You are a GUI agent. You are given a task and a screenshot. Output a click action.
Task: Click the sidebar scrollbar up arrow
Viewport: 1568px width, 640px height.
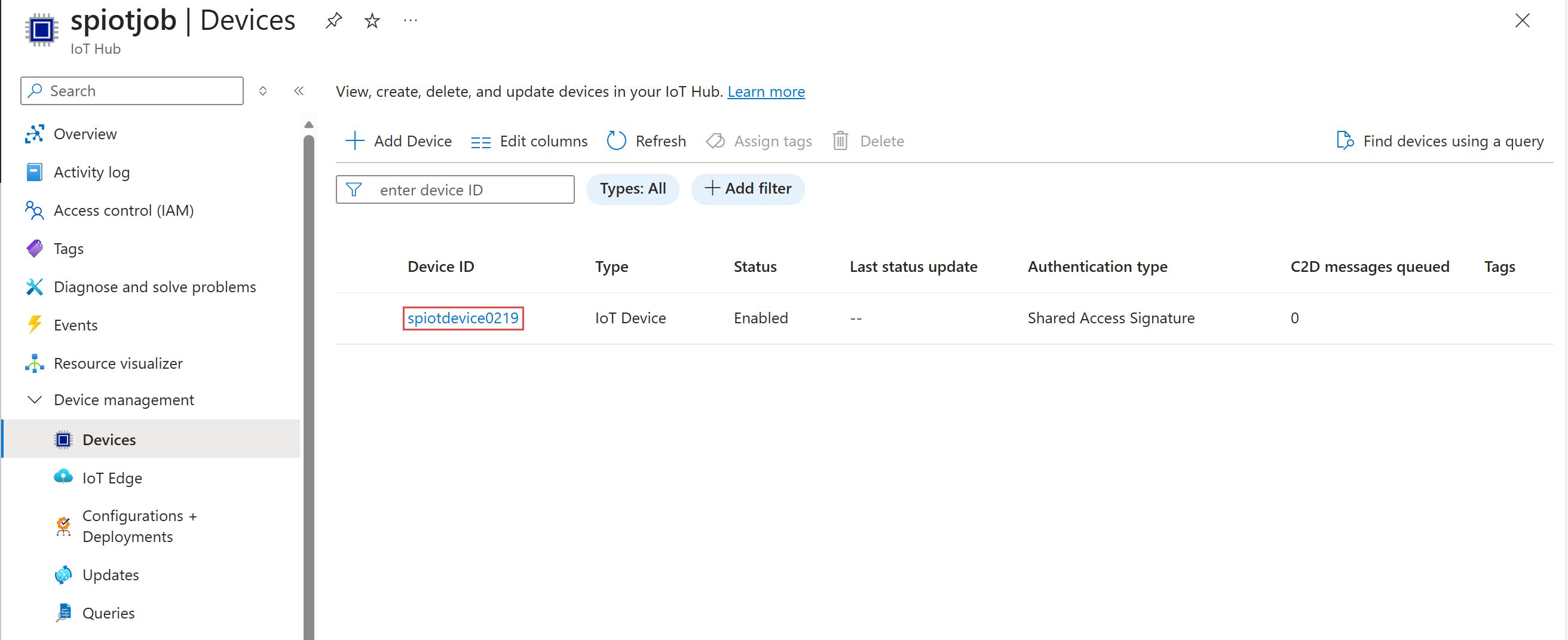click(308, 125)
